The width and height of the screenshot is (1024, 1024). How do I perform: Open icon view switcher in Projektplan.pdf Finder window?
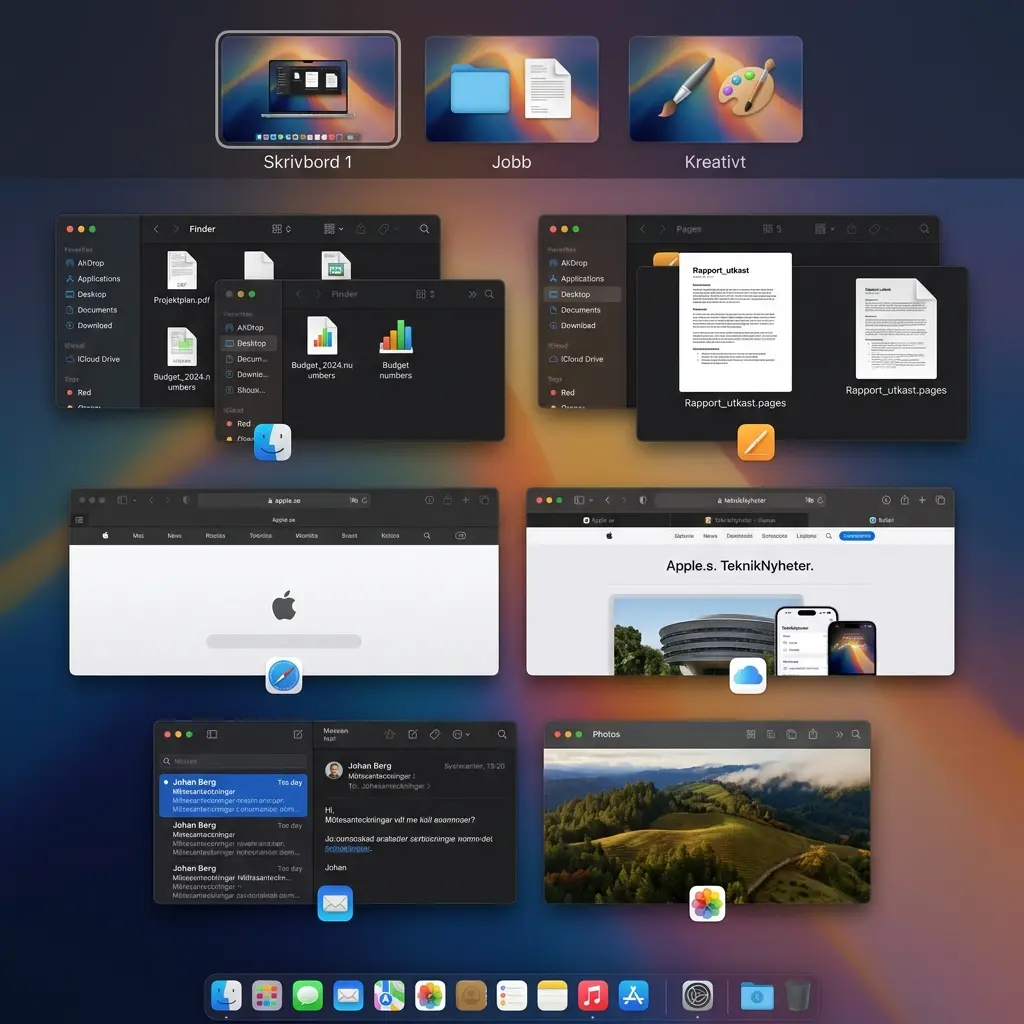point(281,229)
